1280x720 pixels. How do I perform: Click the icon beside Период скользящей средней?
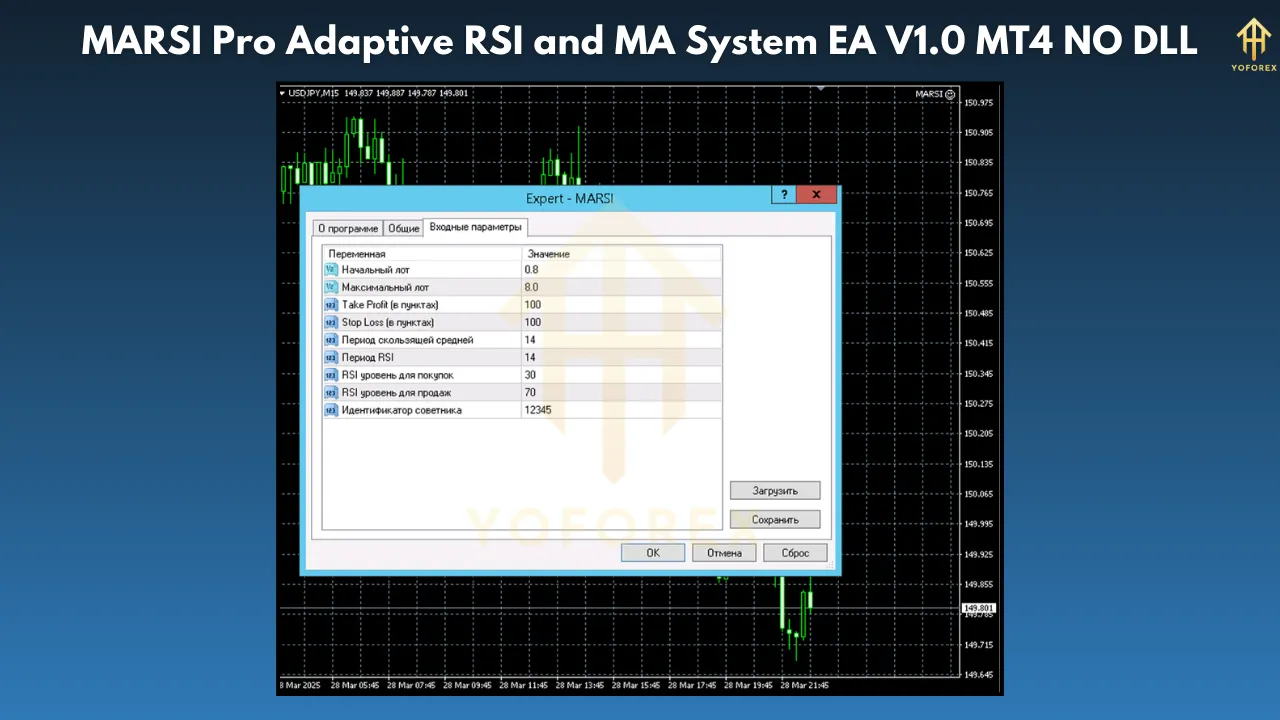(x=331, y=340)
